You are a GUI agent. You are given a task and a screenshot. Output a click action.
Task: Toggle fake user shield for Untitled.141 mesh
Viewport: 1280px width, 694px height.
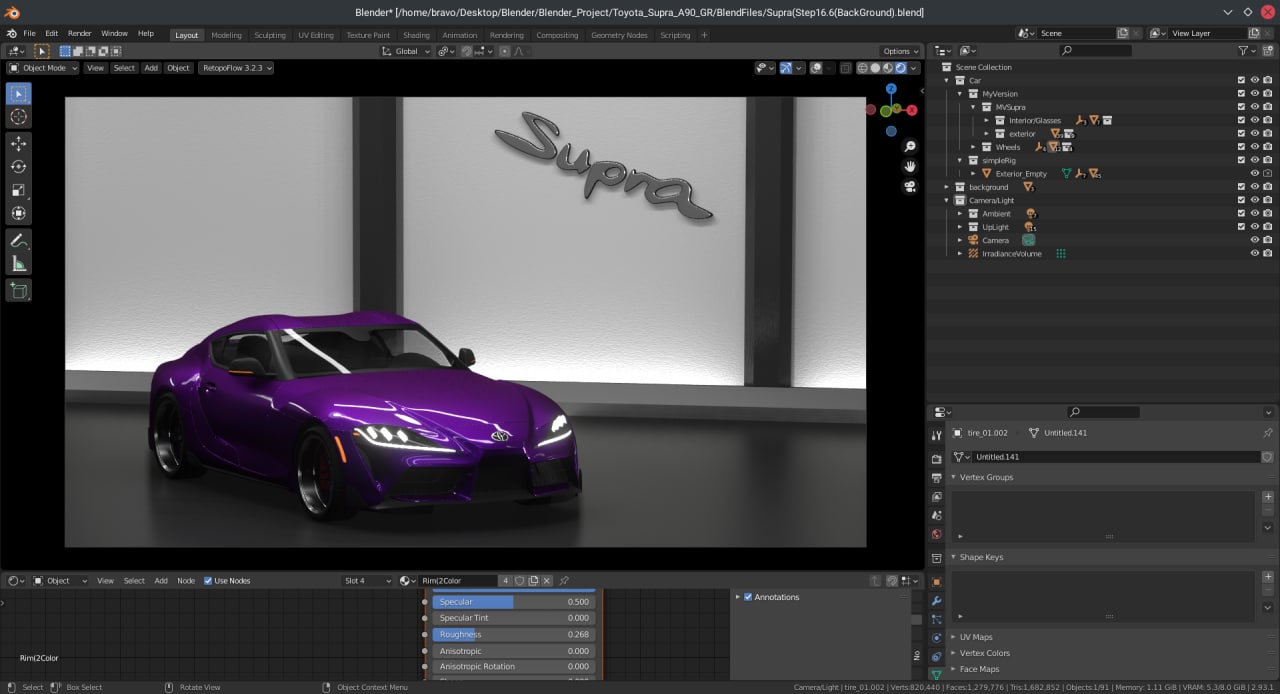tap(1267, 457)
